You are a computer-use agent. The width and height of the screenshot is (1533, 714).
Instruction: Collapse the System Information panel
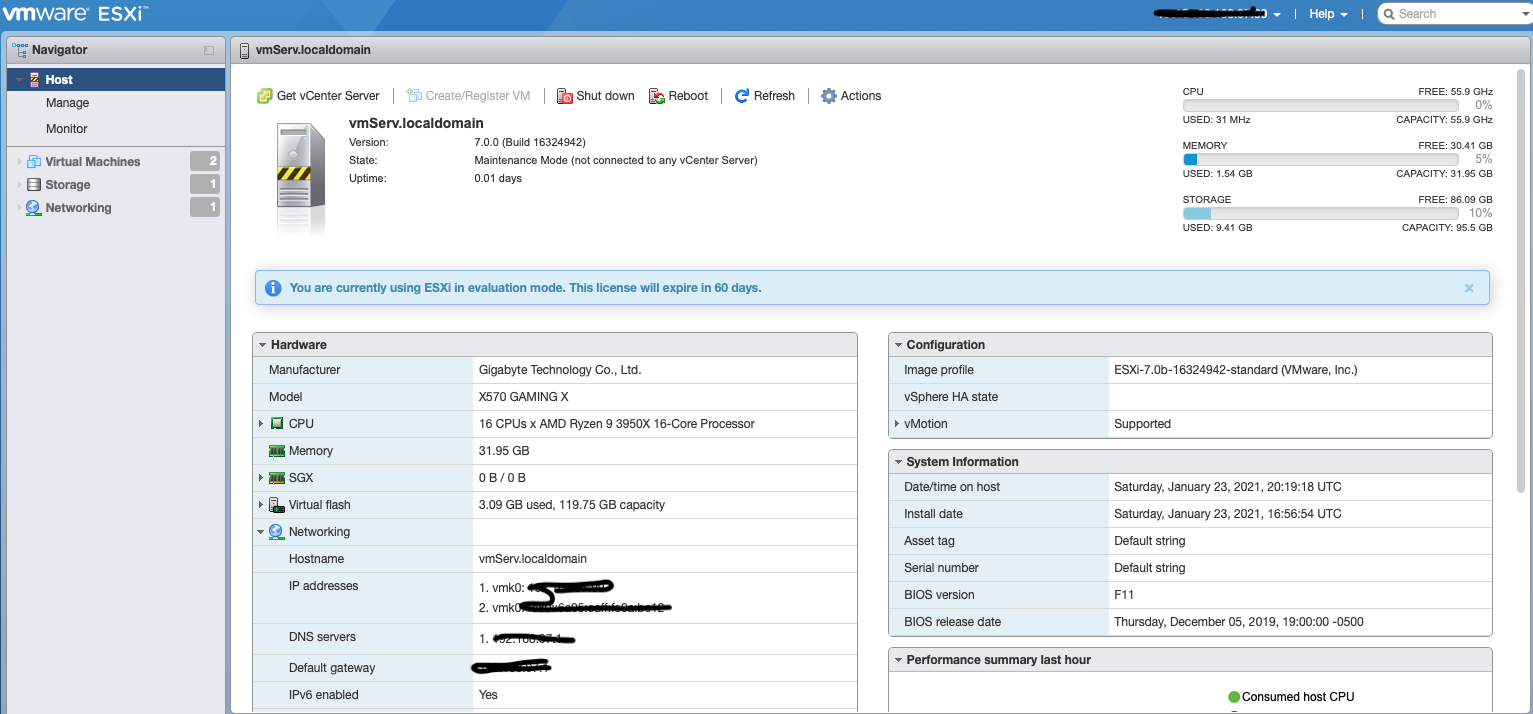click(898, 462)
